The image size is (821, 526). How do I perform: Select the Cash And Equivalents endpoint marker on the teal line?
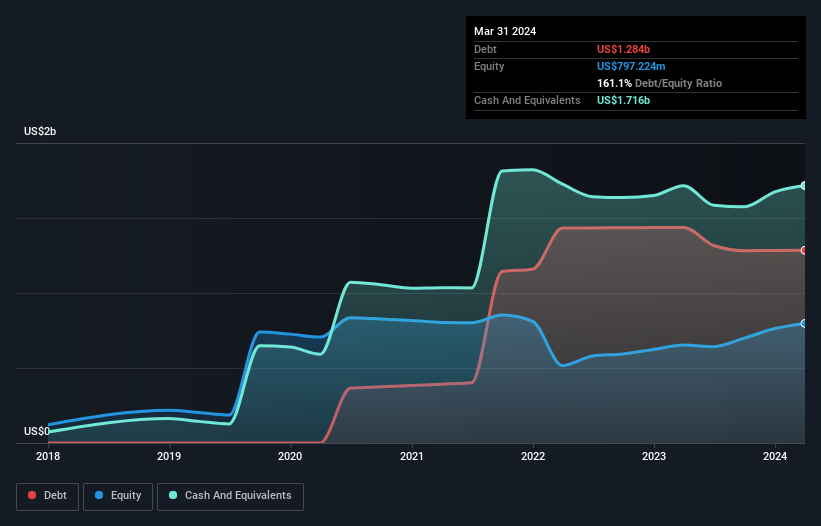coord(804,186)
